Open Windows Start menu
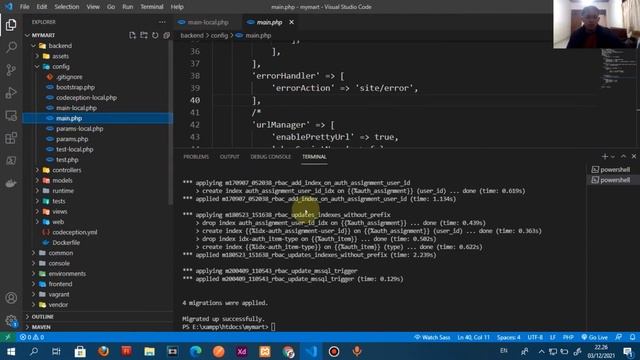Viewport: 640px width, 360px height. pyautogui.click(x=11, y=351)
